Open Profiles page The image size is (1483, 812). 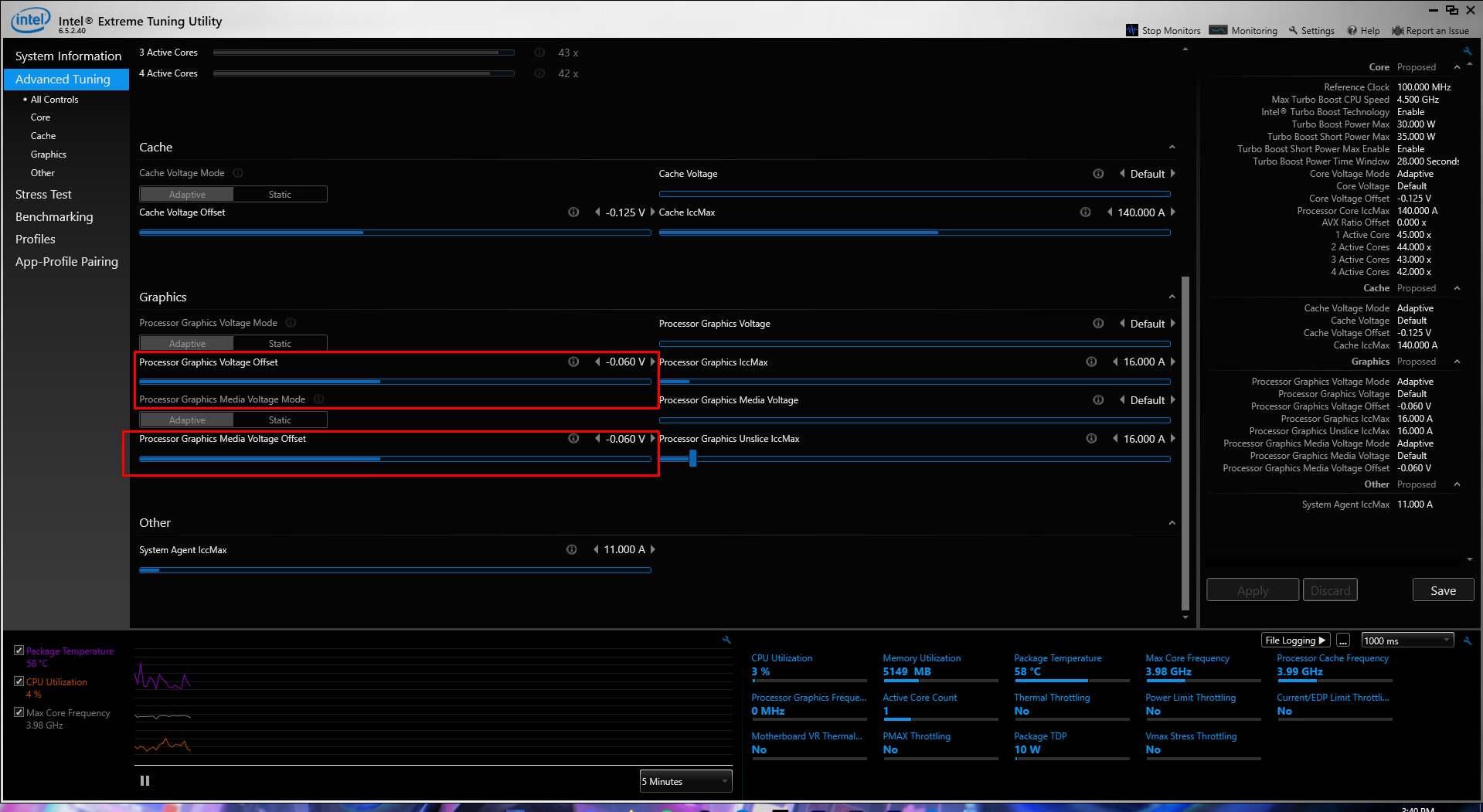click(x=36, y=240)
